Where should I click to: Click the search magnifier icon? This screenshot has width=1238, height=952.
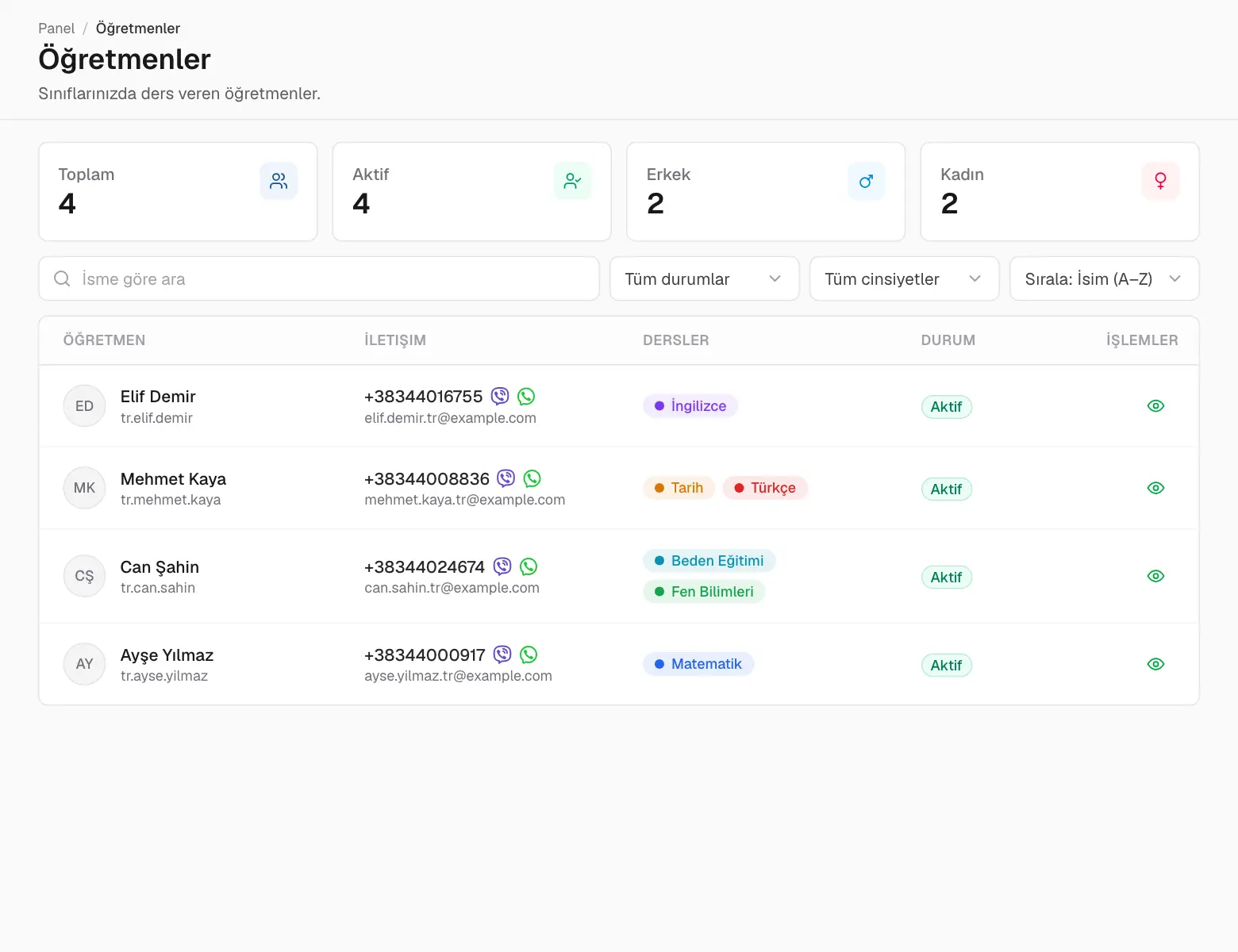click(62, 278)
